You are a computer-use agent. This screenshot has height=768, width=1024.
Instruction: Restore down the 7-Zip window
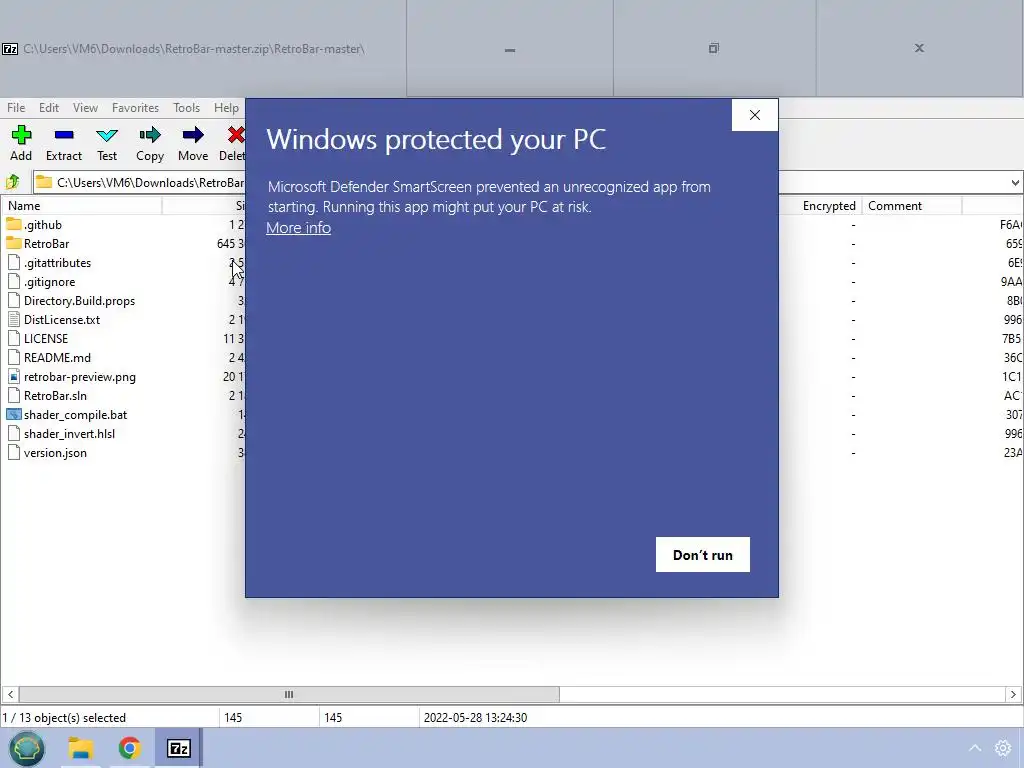pyautogui.click(x=714, y=48)
